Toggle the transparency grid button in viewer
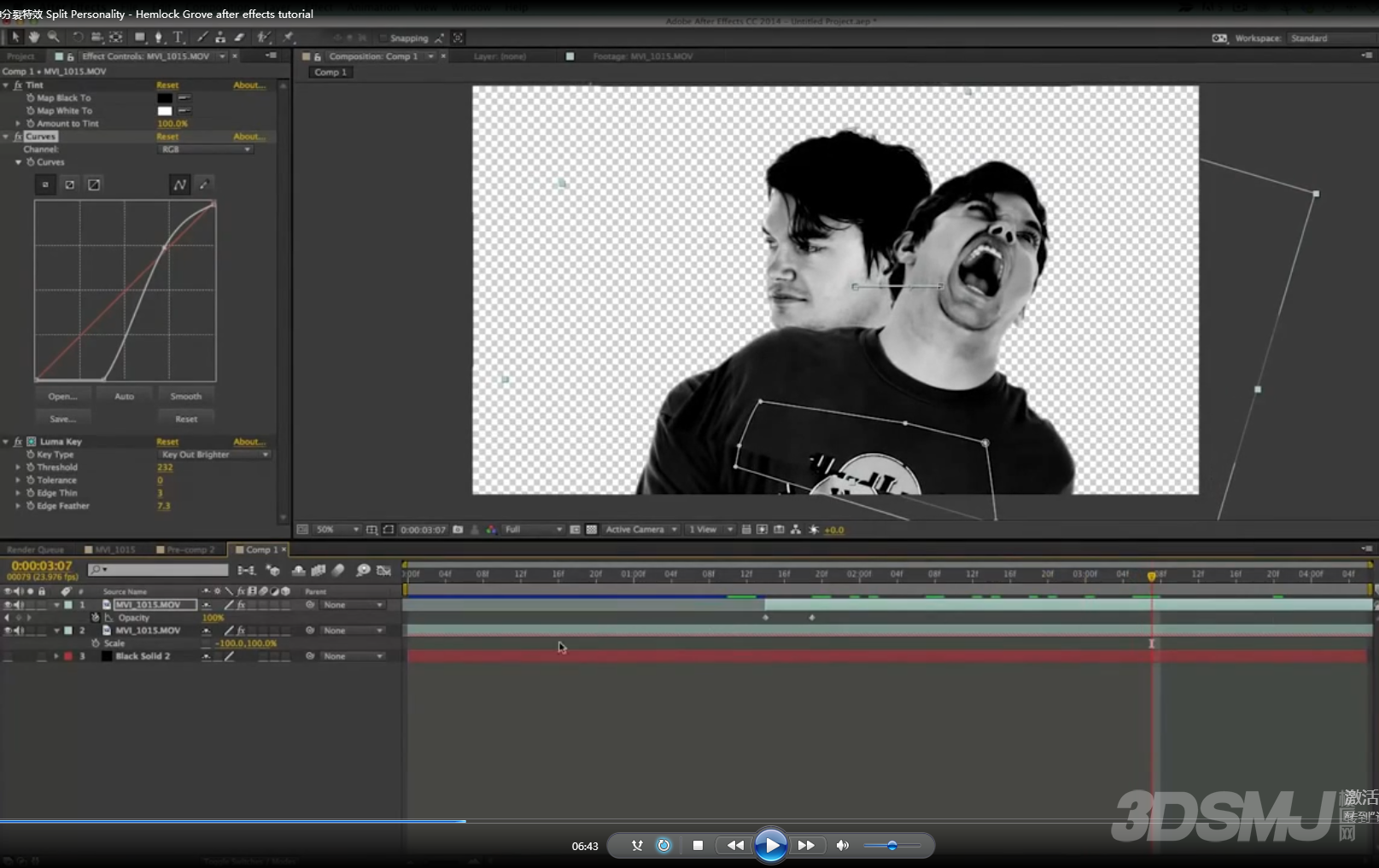 (x=591, y=530)
